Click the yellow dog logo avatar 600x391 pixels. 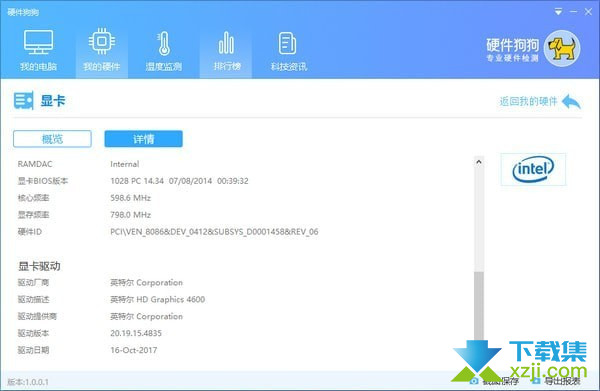(x=562, y=49)
